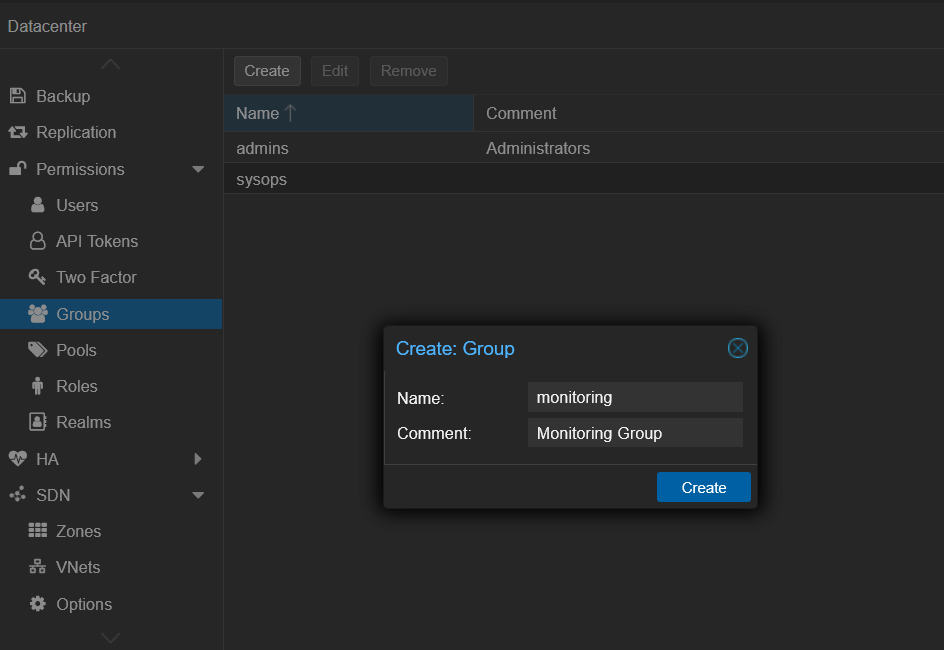The width and height of the screenshot is (944, 650).
Task: Collapse the SDN section arrow
Action: [198, 495]
